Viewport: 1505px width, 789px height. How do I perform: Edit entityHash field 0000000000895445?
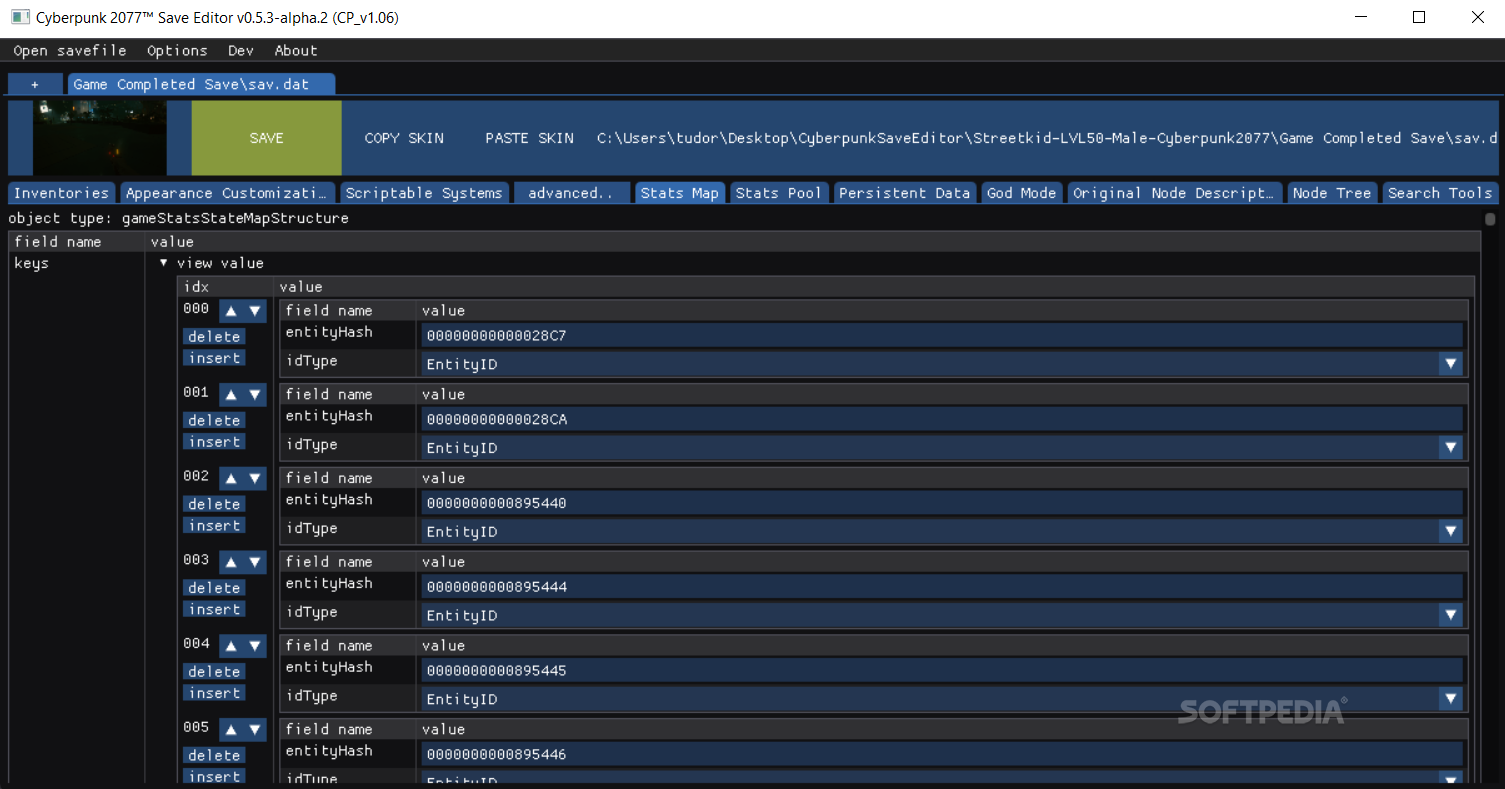pos(941,670)
